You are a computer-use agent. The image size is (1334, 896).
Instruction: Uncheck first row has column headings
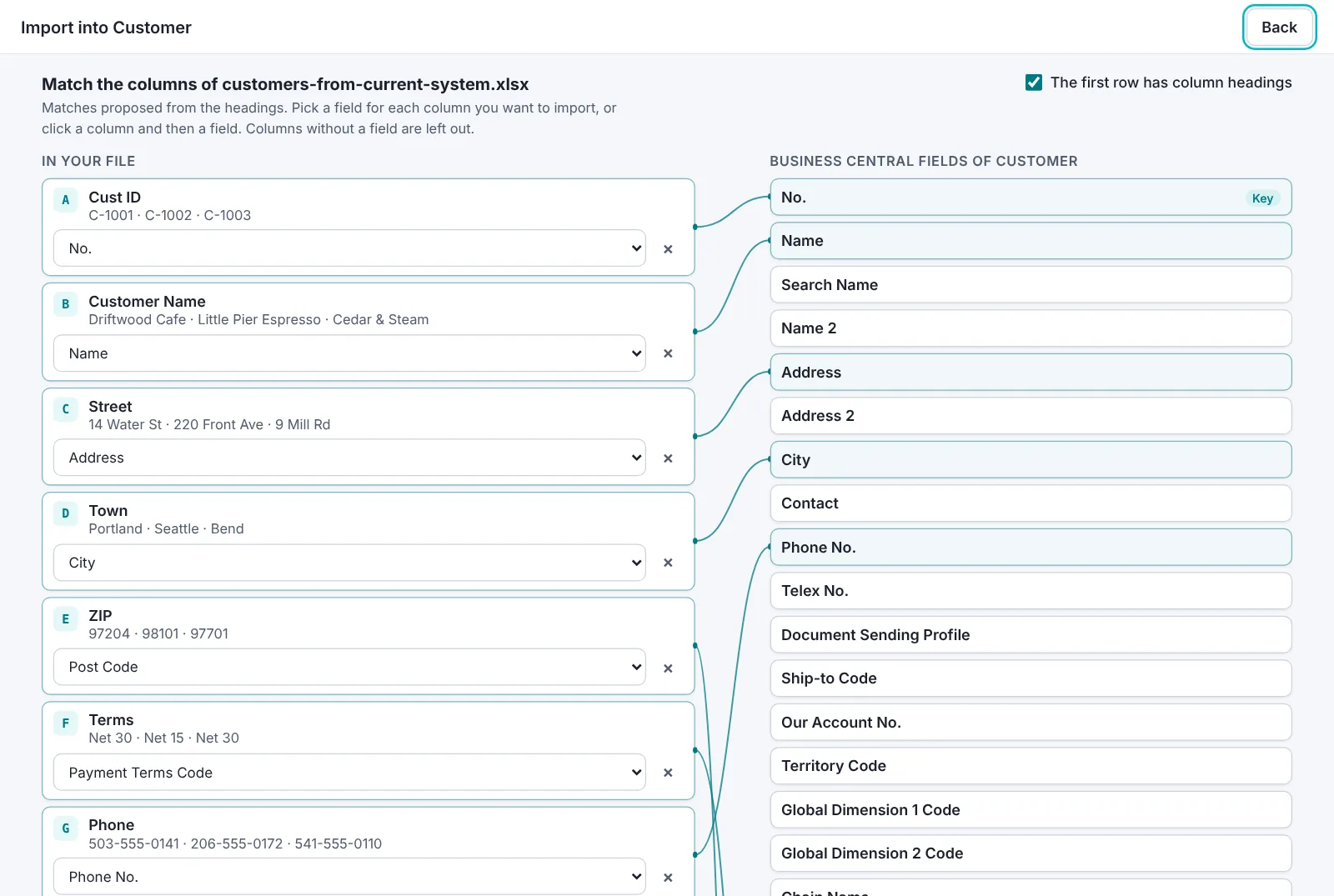point(1034,83)
